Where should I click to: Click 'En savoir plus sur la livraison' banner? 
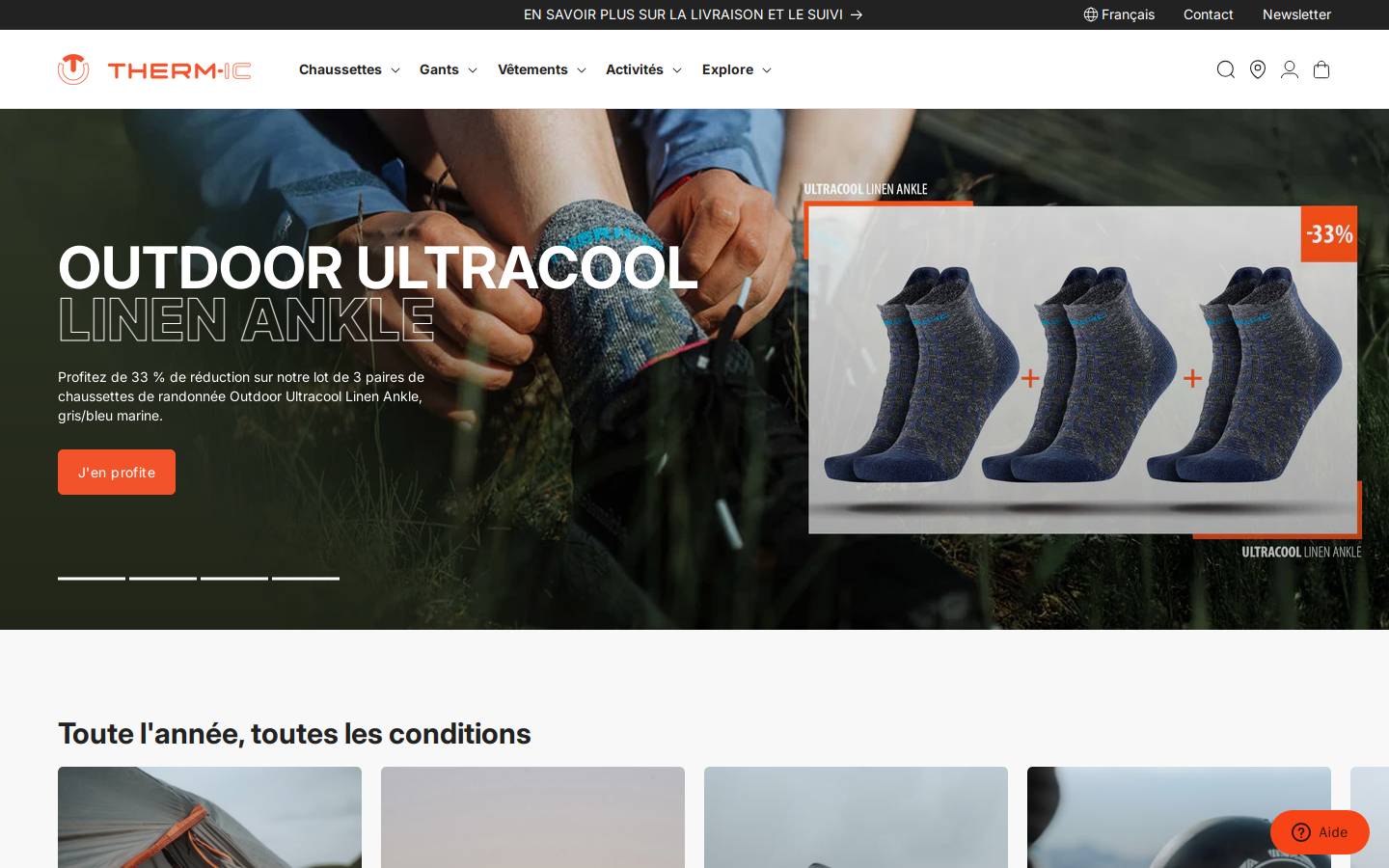click(693, 14)
